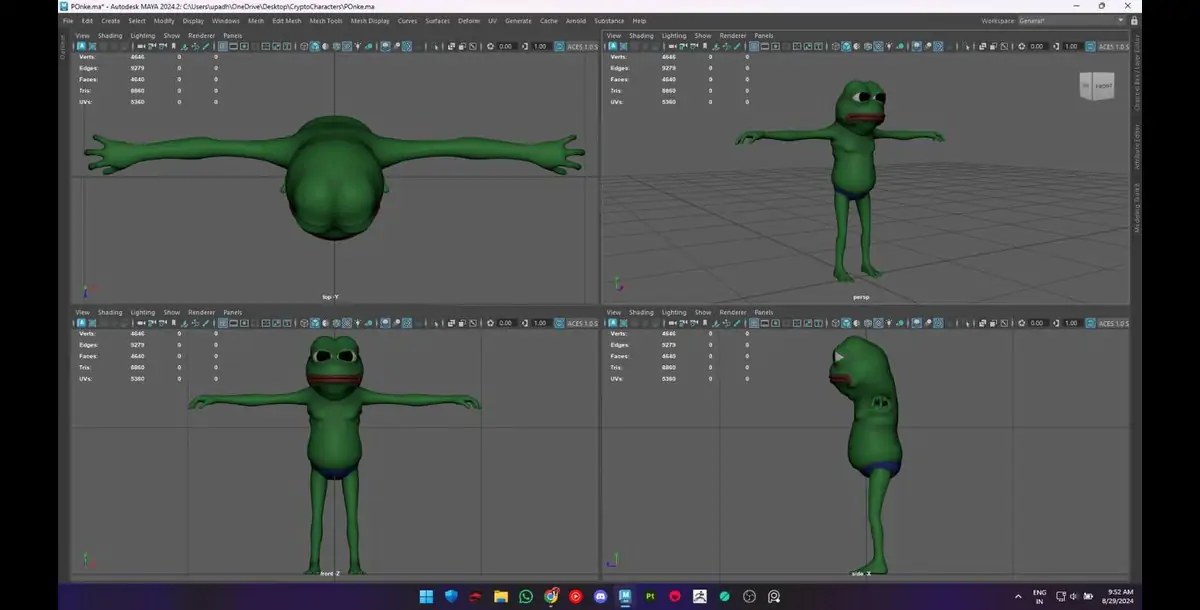Click the ViewCube in the persp viewport
Viewport: 1200px width, 610px height.
[1096, 86]
